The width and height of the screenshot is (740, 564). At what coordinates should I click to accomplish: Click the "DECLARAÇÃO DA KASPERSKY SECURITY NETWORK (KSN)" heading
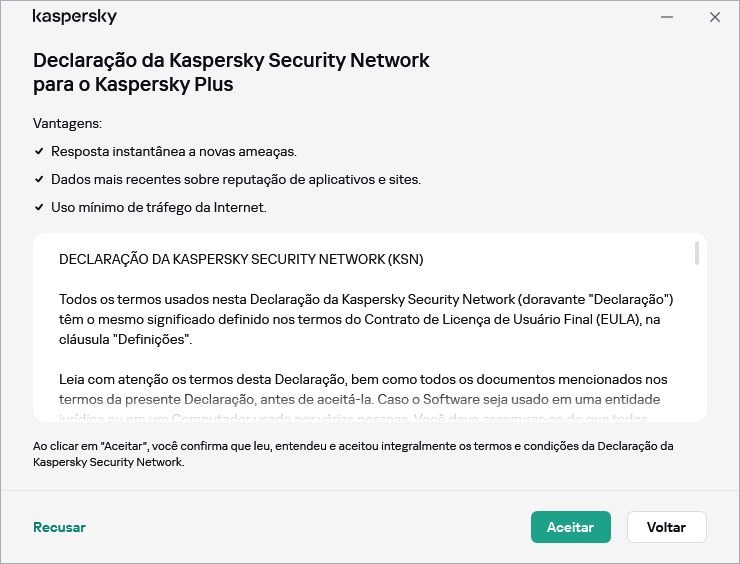click(241, 259)
